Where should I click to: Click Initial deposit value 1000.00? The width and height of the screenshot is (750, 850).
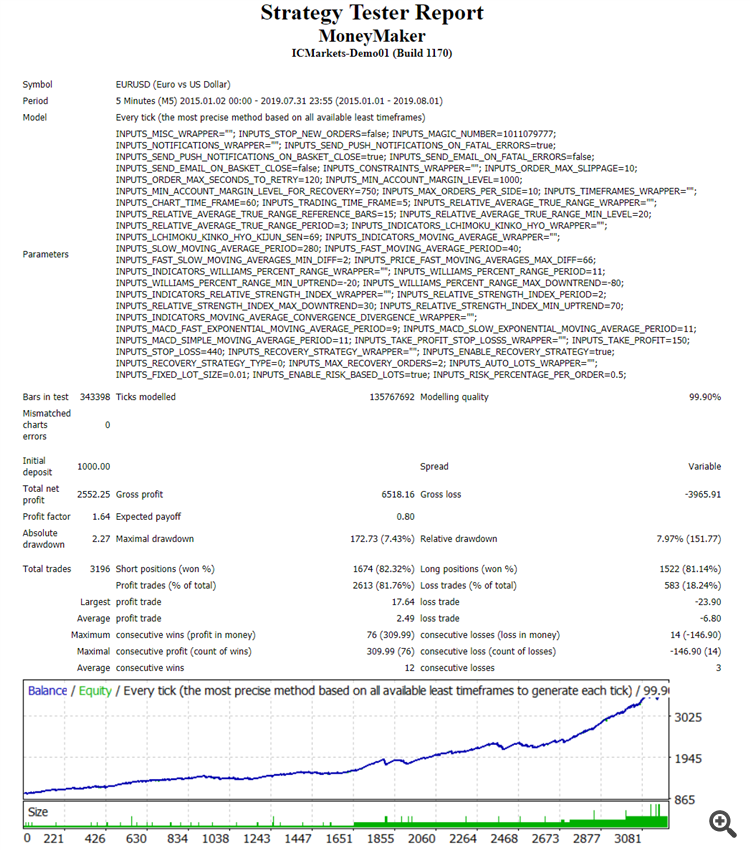[94, 467]
